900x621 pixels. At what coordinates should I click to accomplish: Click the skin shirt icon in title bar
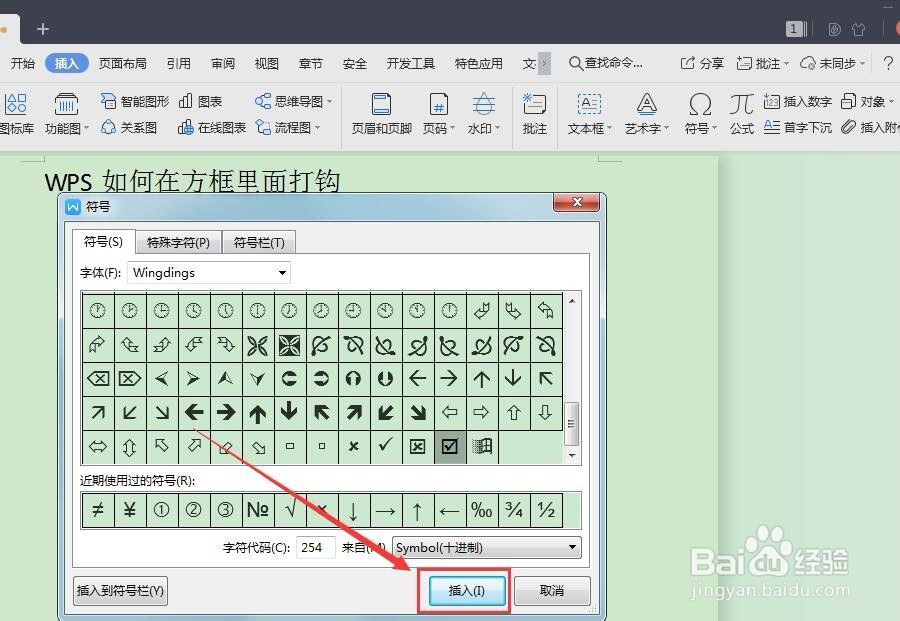859,29
